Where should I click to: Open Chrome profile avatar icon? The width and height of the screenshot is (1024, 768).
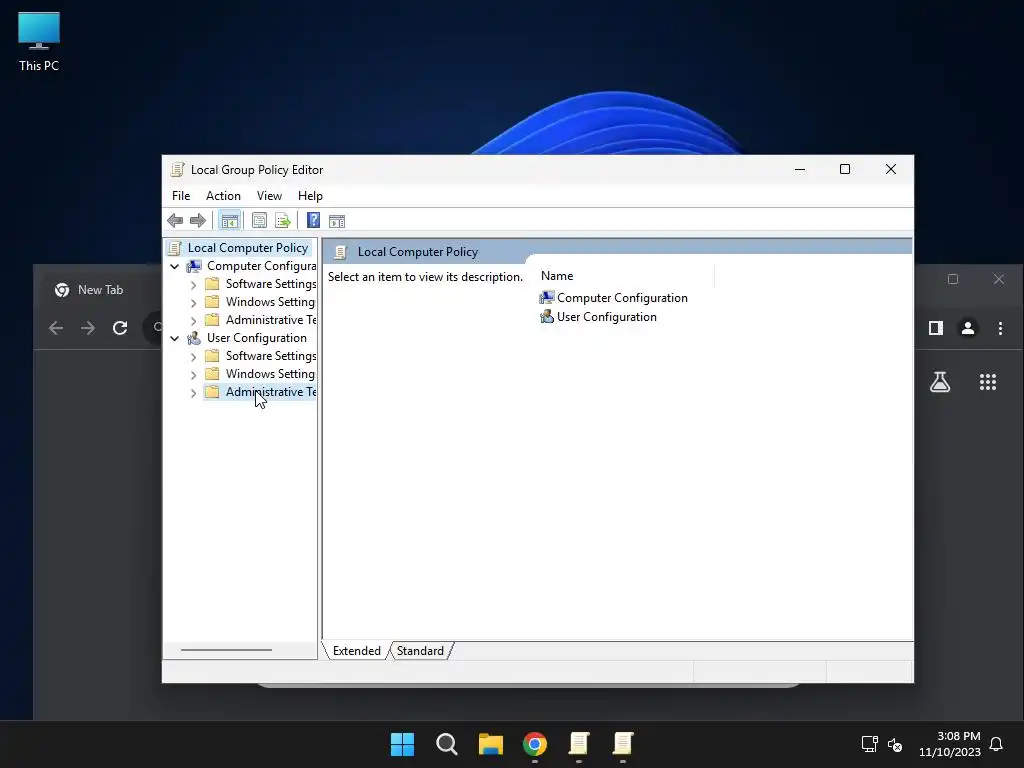pyautogui.click(x=968, y=328)
